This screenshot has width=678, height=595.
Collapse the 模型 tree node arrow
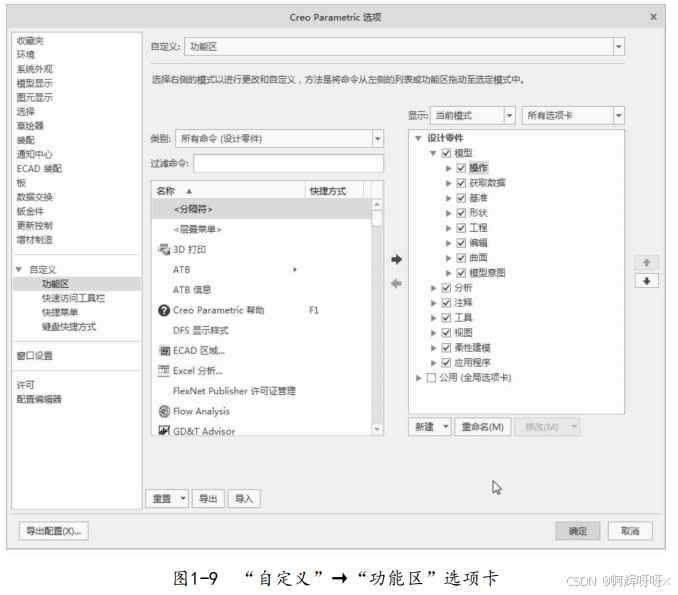[x=433, y=153]
